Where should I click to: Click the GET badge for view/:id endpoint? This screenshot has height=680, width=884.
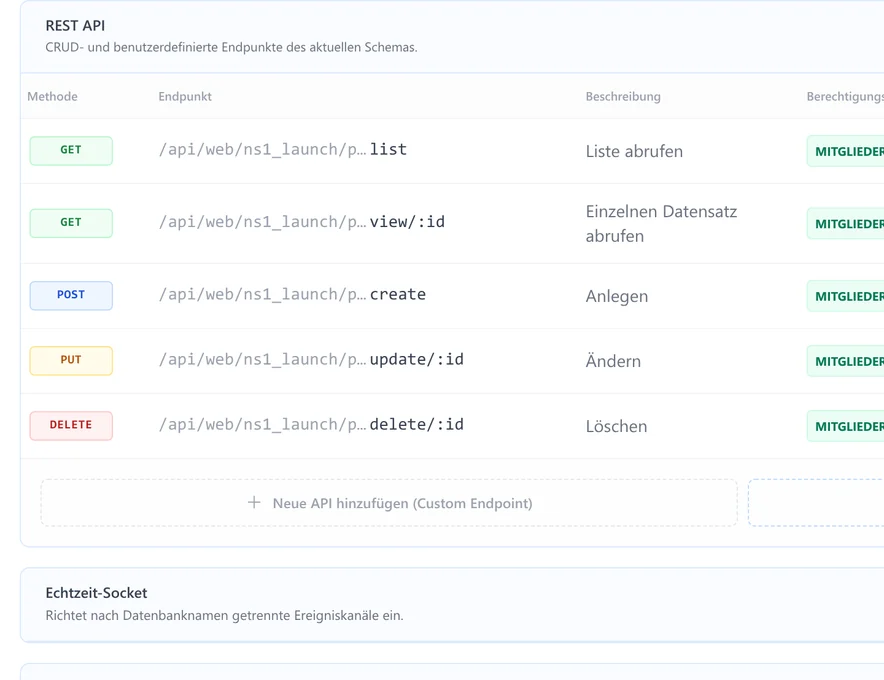(71, 223)
